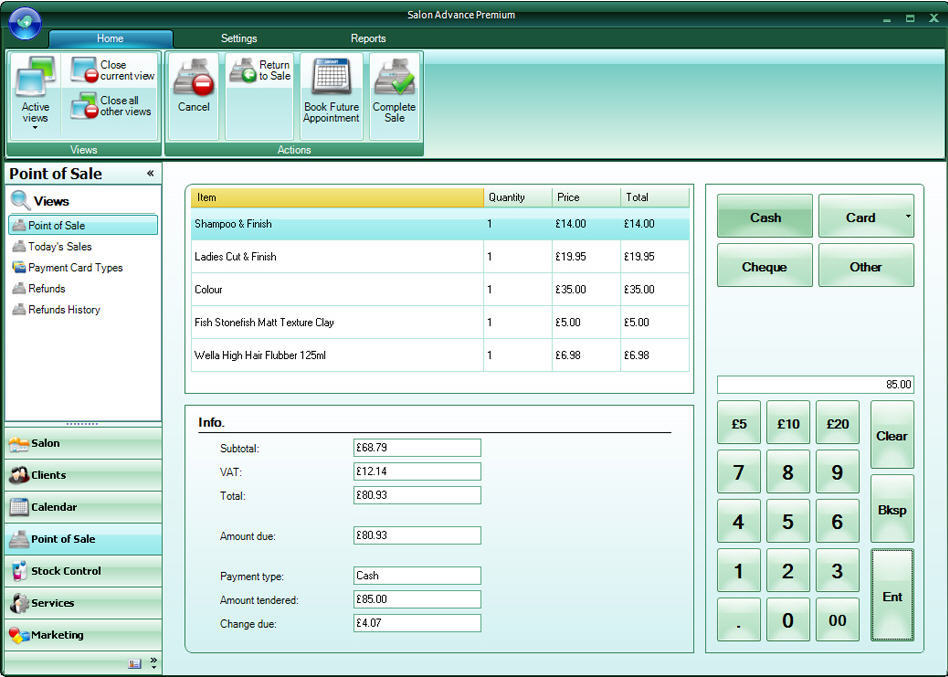Viewport: 948px width, 677px height.
Task: Select Today's Sales in Views list
Action: pos(60,247)
